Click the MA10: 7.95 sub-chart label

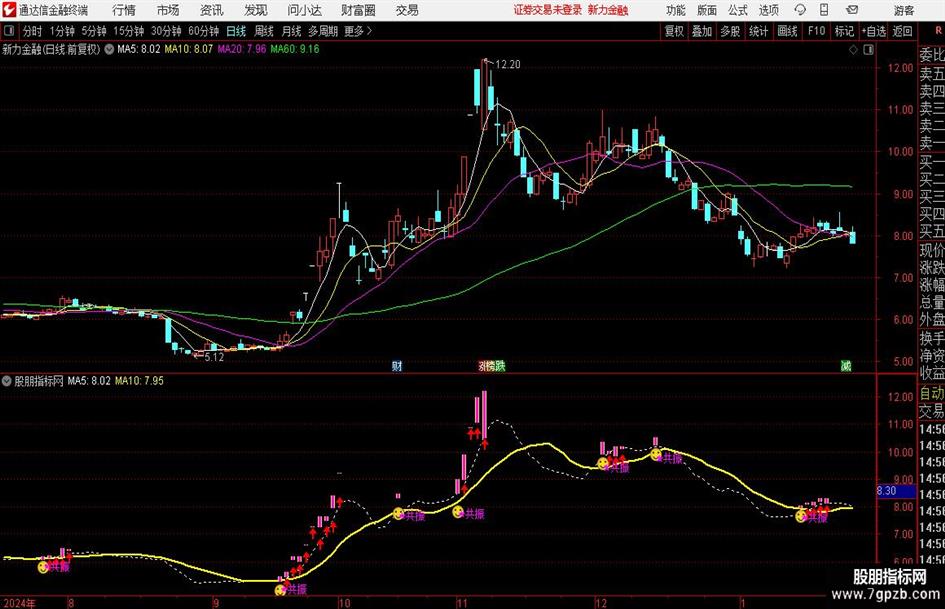[139, 380]
